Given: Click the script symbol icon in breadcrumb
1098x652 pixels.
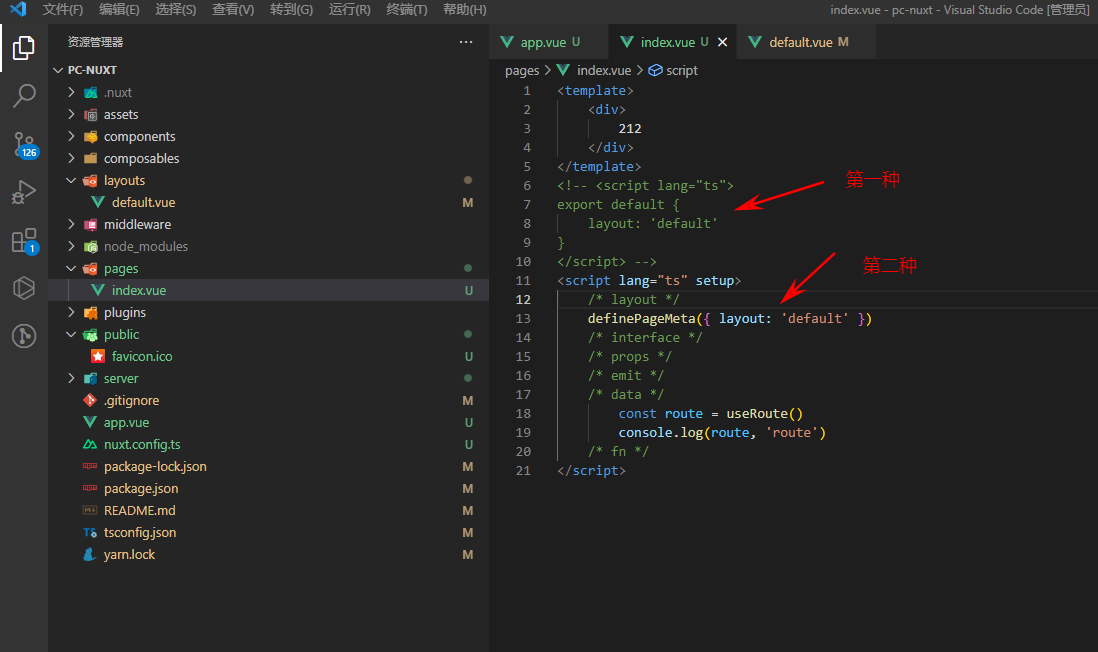Looking at the screenshot, I should (x=655, y=70).
